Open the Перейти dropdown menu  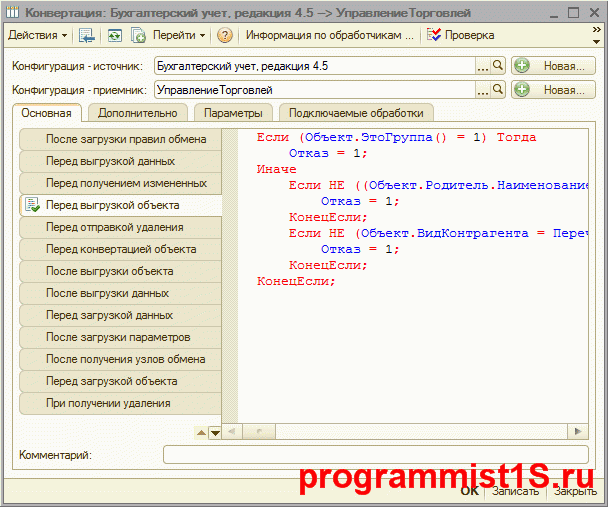(179, 35)
